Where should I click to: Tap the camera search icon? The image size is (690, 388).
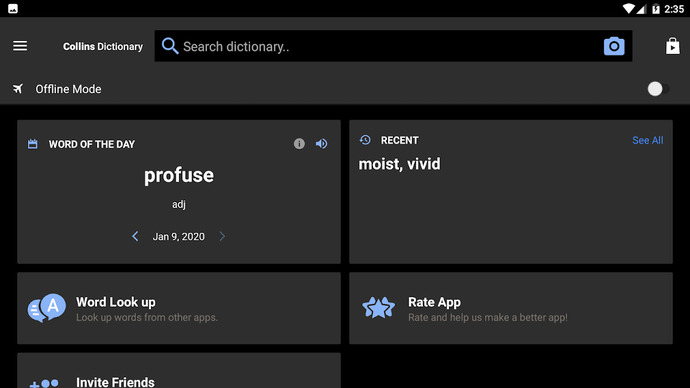pyautogui.click(x=614, y=46)
